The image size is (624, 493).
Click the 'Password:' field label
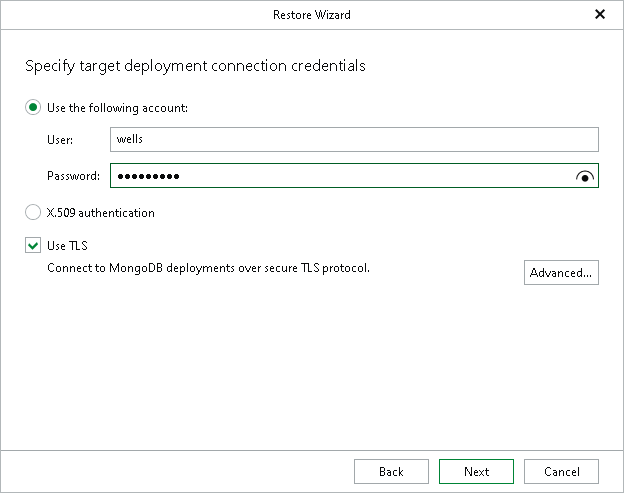point(73,177)
